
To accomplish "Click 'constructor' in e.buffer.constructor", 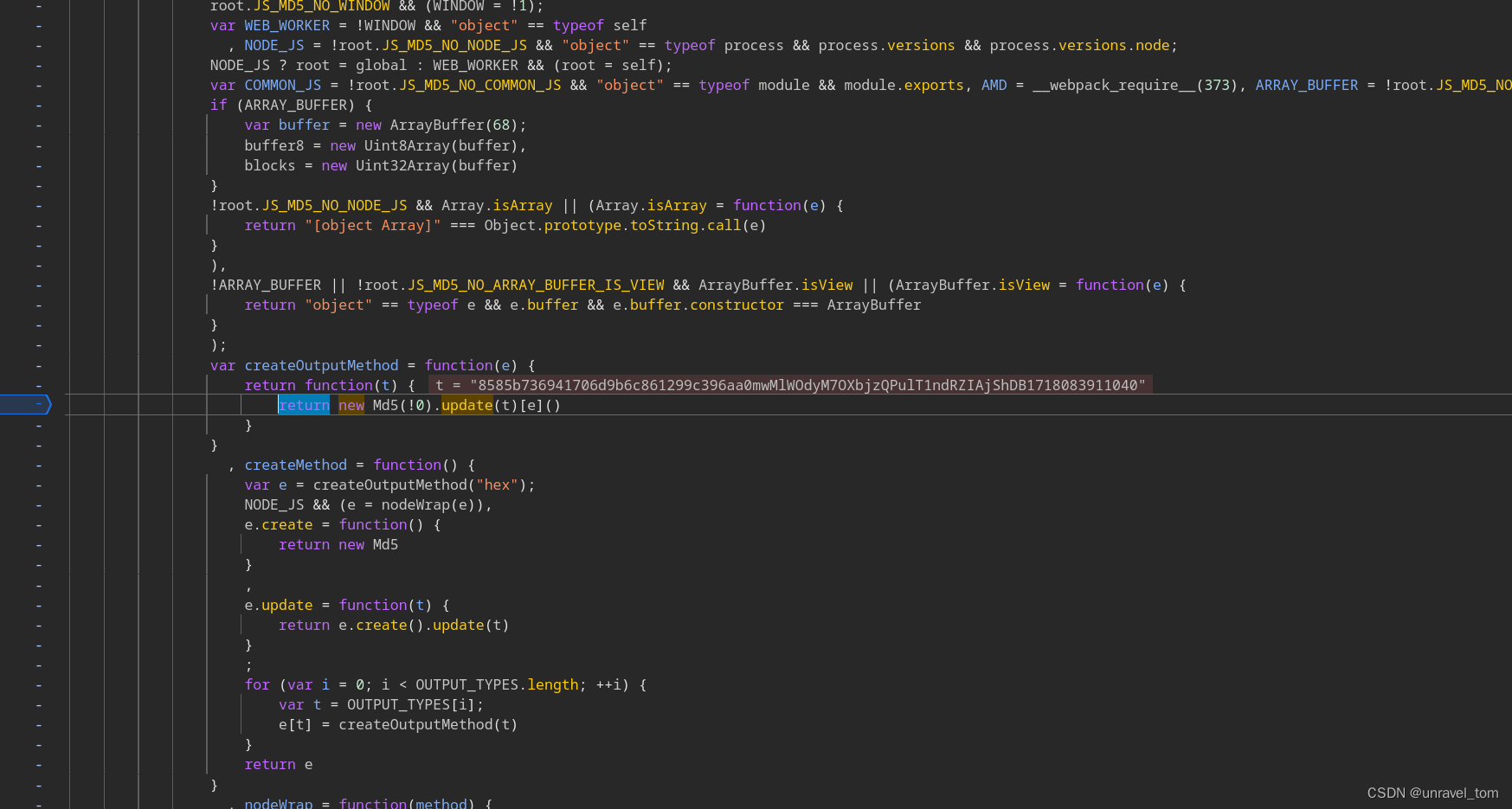I will click(x=737, y=305).
